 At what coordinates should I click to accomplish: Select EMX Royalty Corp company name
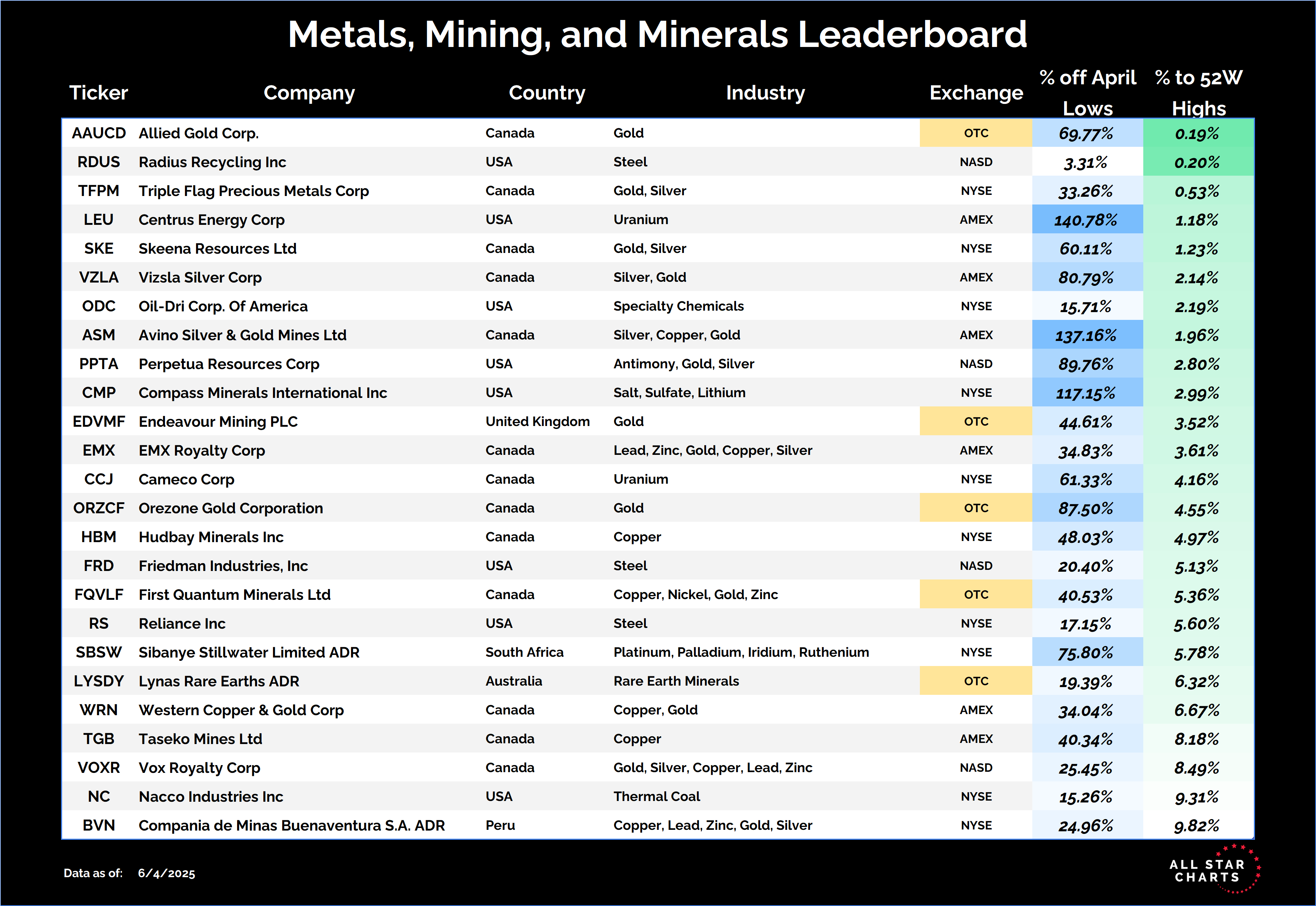[202, 450]
